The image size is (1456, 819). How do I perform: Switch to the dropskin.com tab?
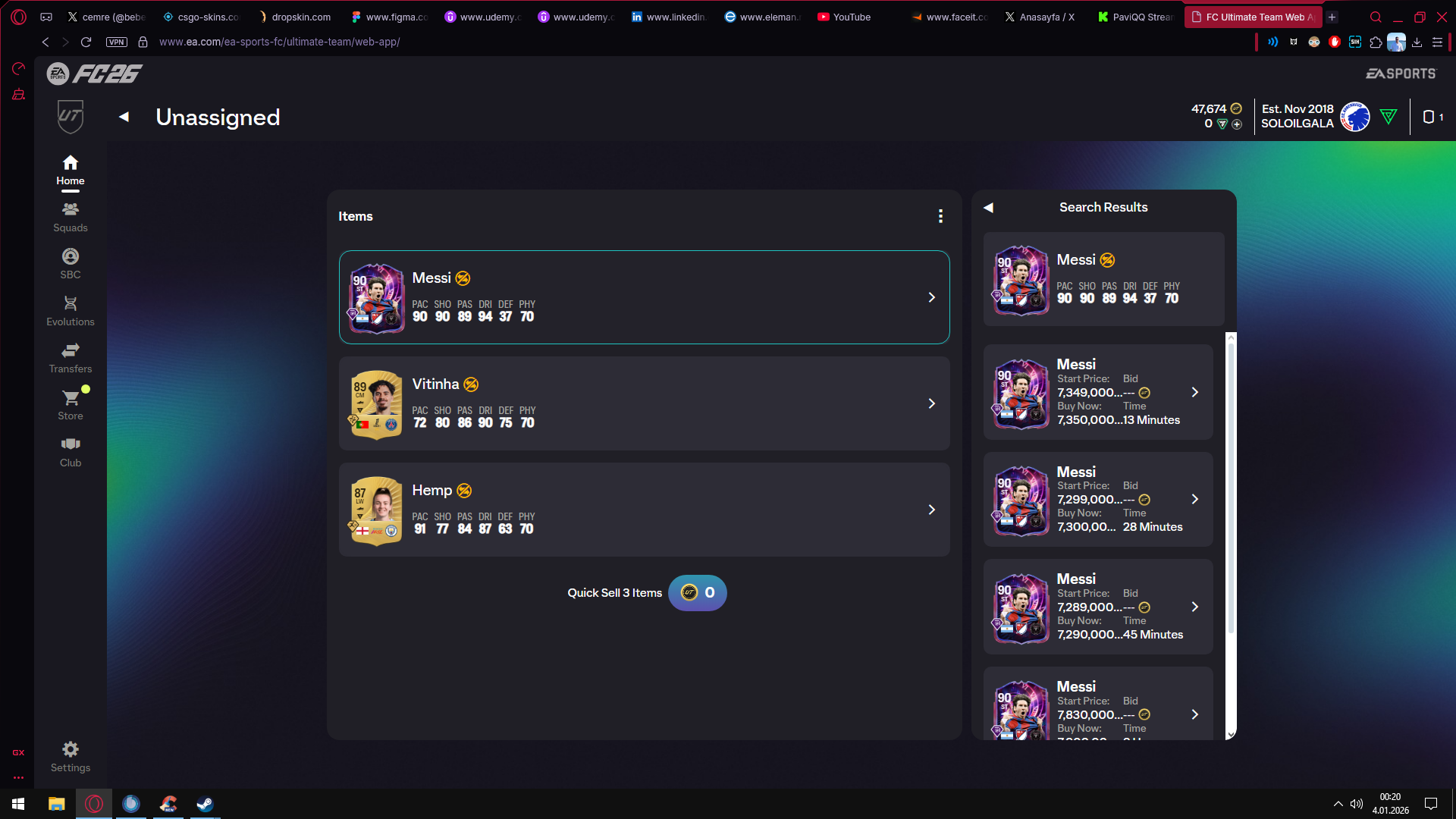(x=294, y=17)
